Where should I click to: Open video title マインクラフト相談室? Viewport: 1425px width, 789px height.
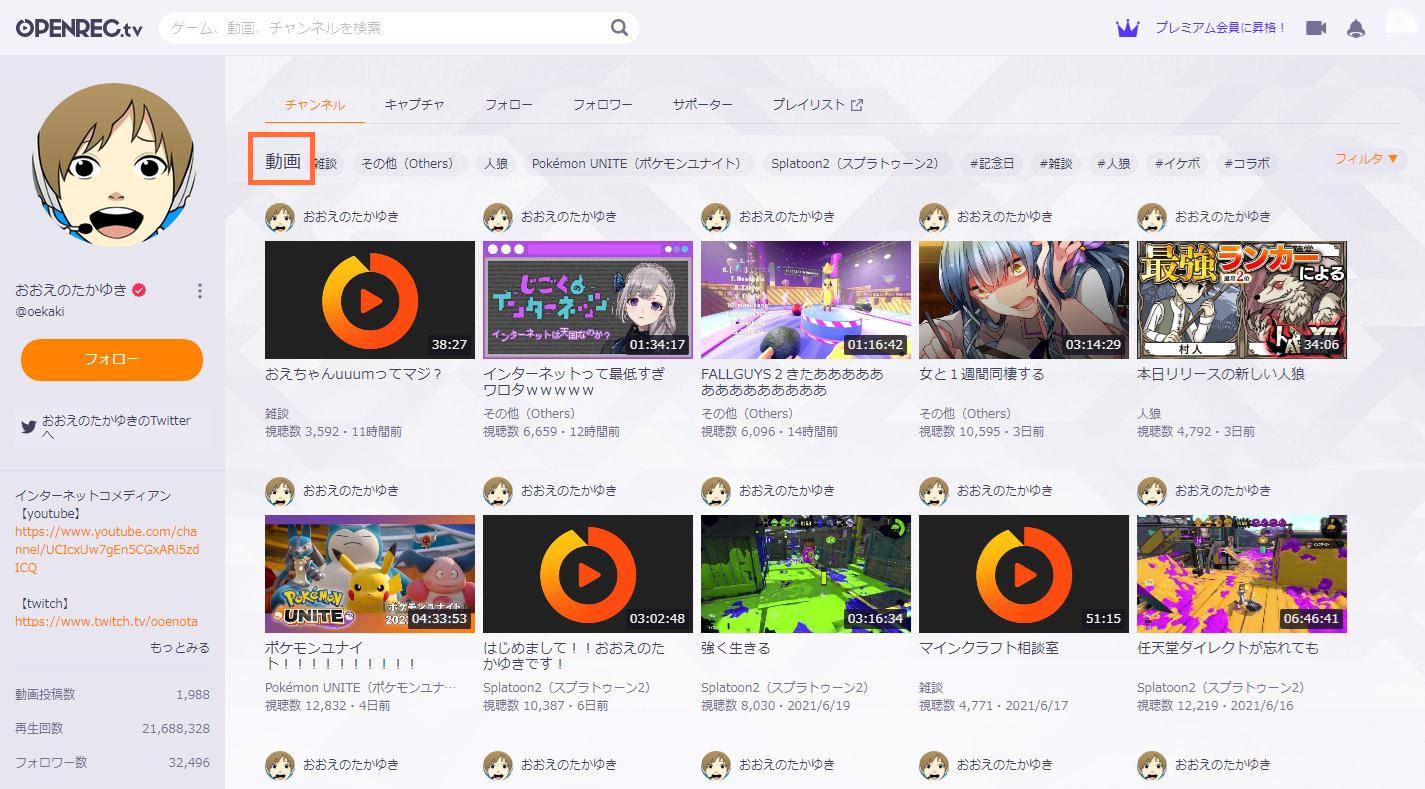click(989, 648)
